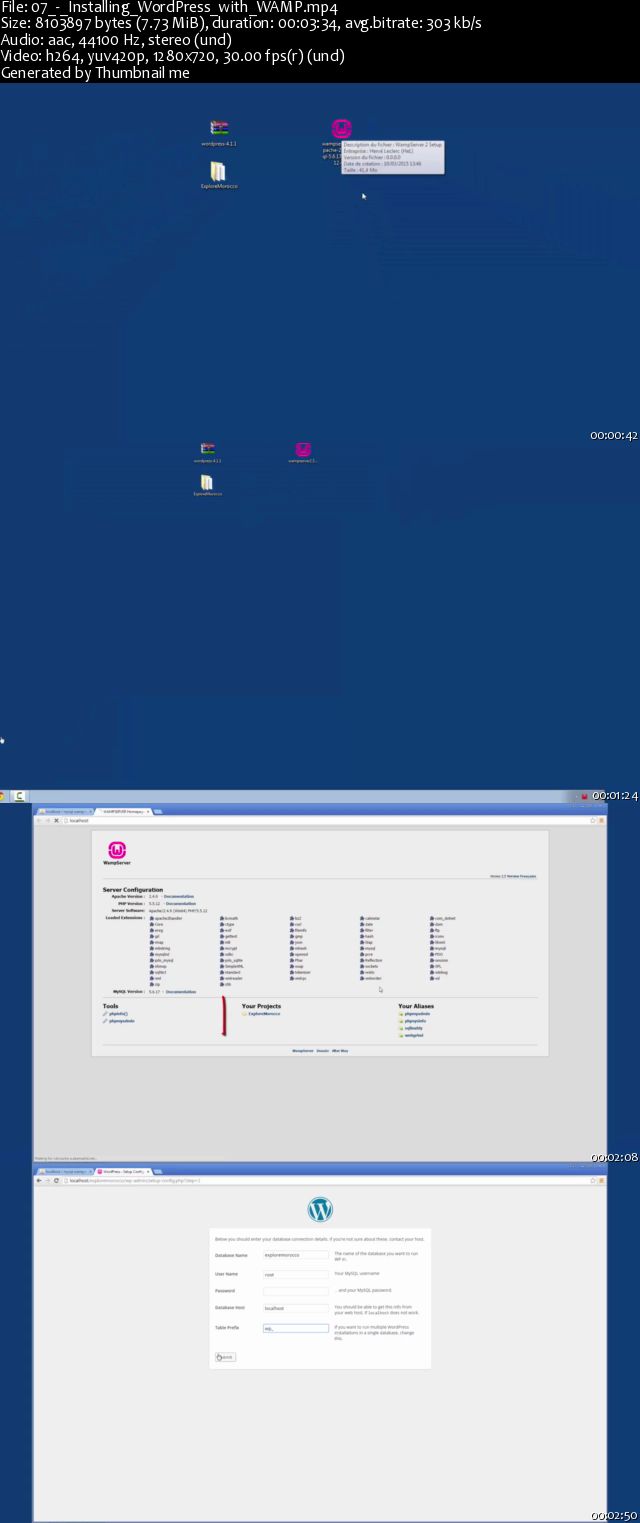Image resolution: width=640 pixels, height=1523 pixels.
Task: Click Donate footer link
Action: click(322, 1051)
